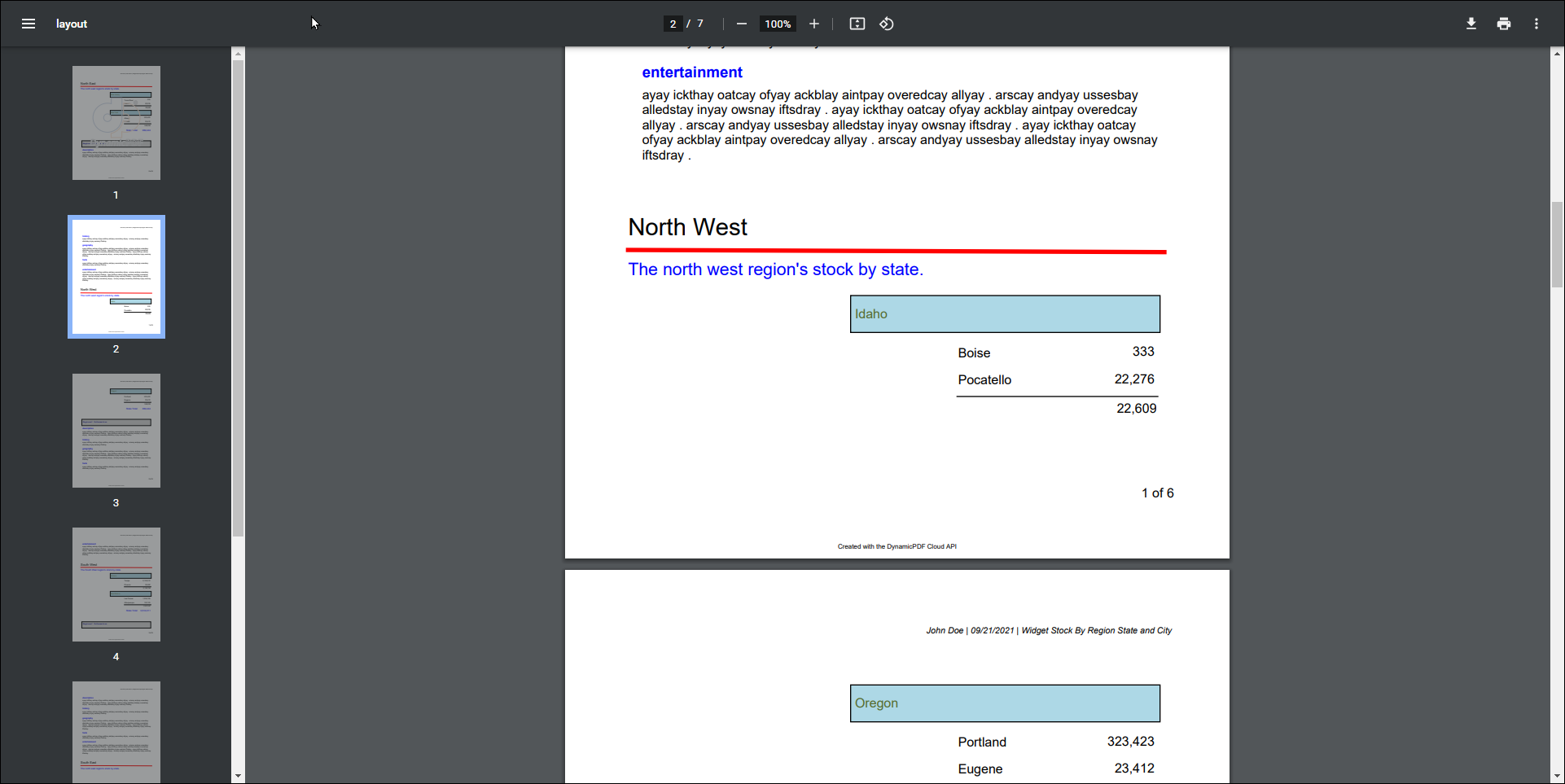Click sidebar scrollbar down arrow

click(x=238, y=776)
